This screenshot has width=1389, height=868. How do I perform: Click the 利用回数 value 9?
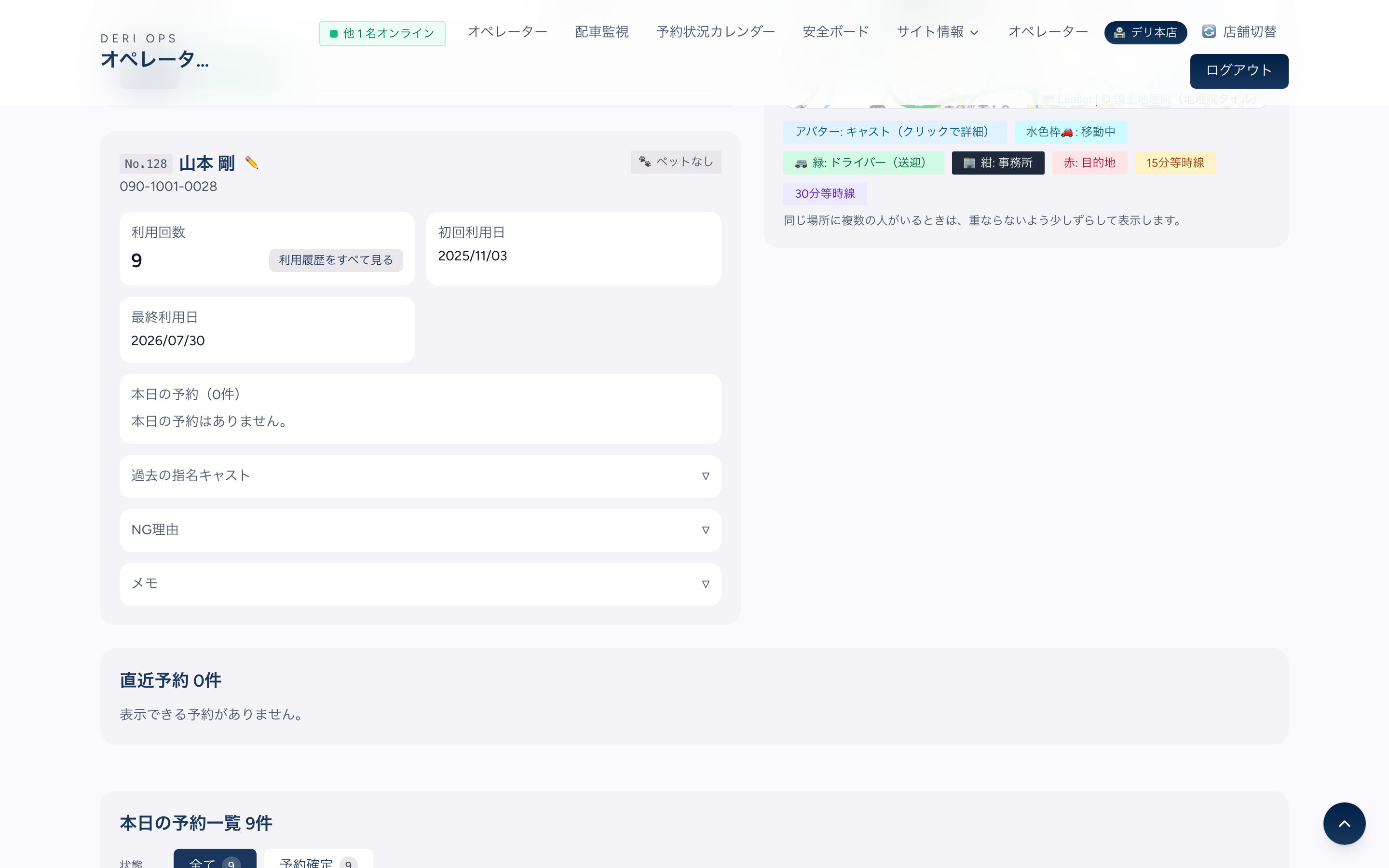coord(136,260)
